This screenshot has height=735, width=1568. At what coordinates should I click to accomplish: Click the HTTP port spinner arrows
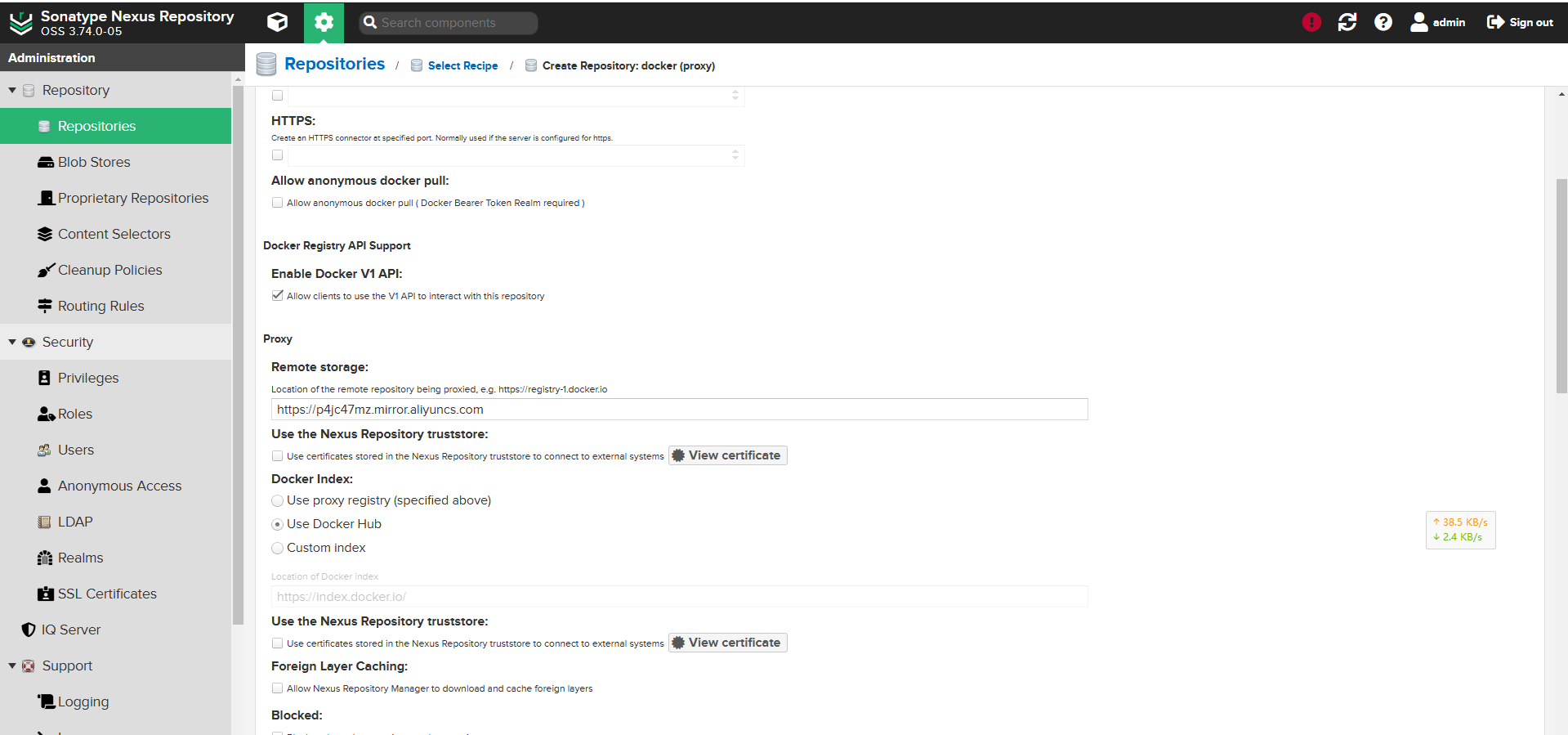pos(735,96)
